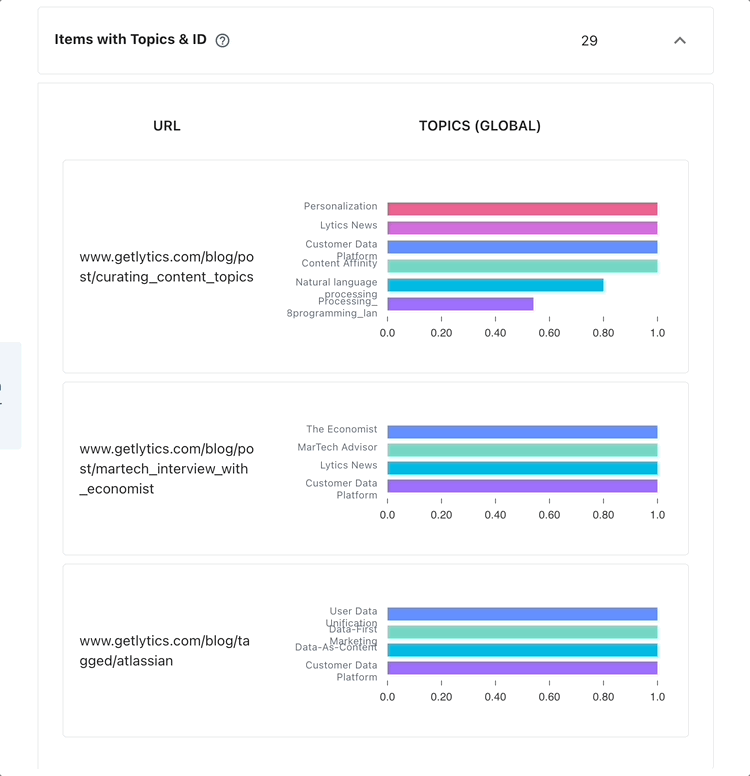
Task: Click the blue The Economist bar
Action: pyautogui.click(x=522, y=432)
